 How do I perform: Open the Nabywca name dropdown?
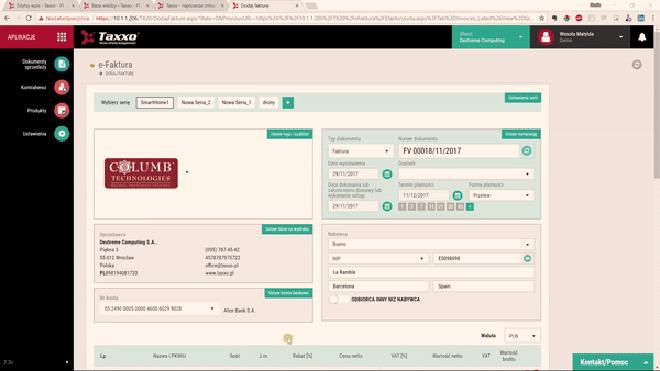pyautogui.click(x=431, y=244)
